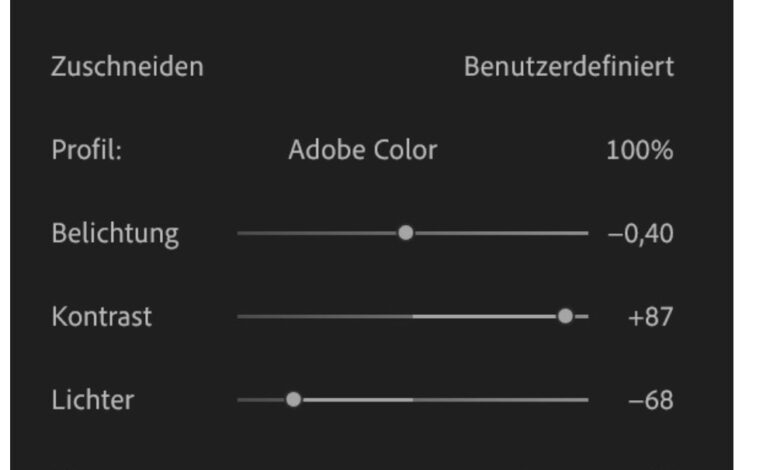Click the left end of Kontrast slider track

pyautogui.click(x=241, y=316)
